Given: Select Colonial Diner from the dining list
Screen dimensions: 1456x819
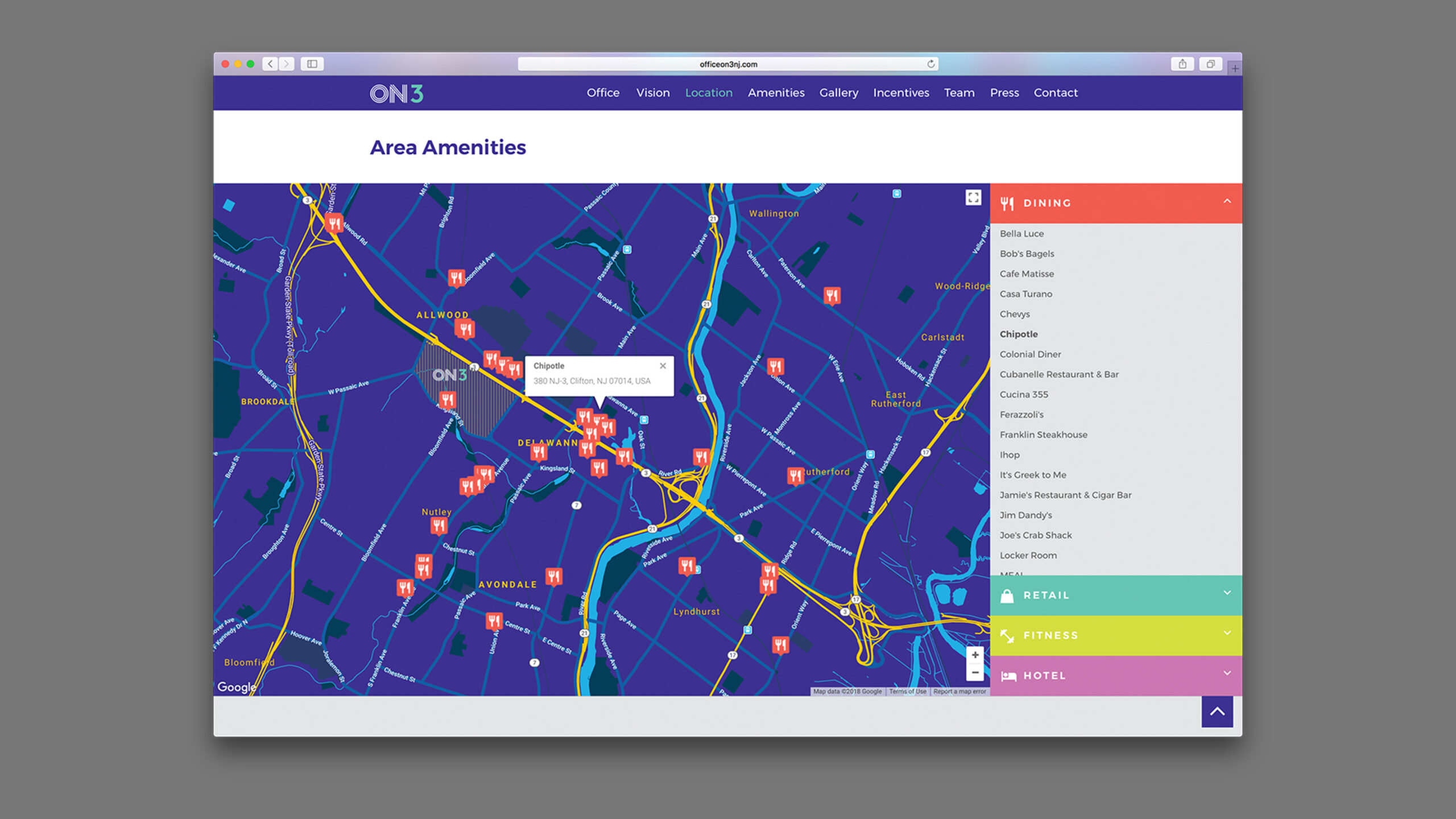Looking at the screenshot, I should pyautogui.click(x=1030, y=354).
